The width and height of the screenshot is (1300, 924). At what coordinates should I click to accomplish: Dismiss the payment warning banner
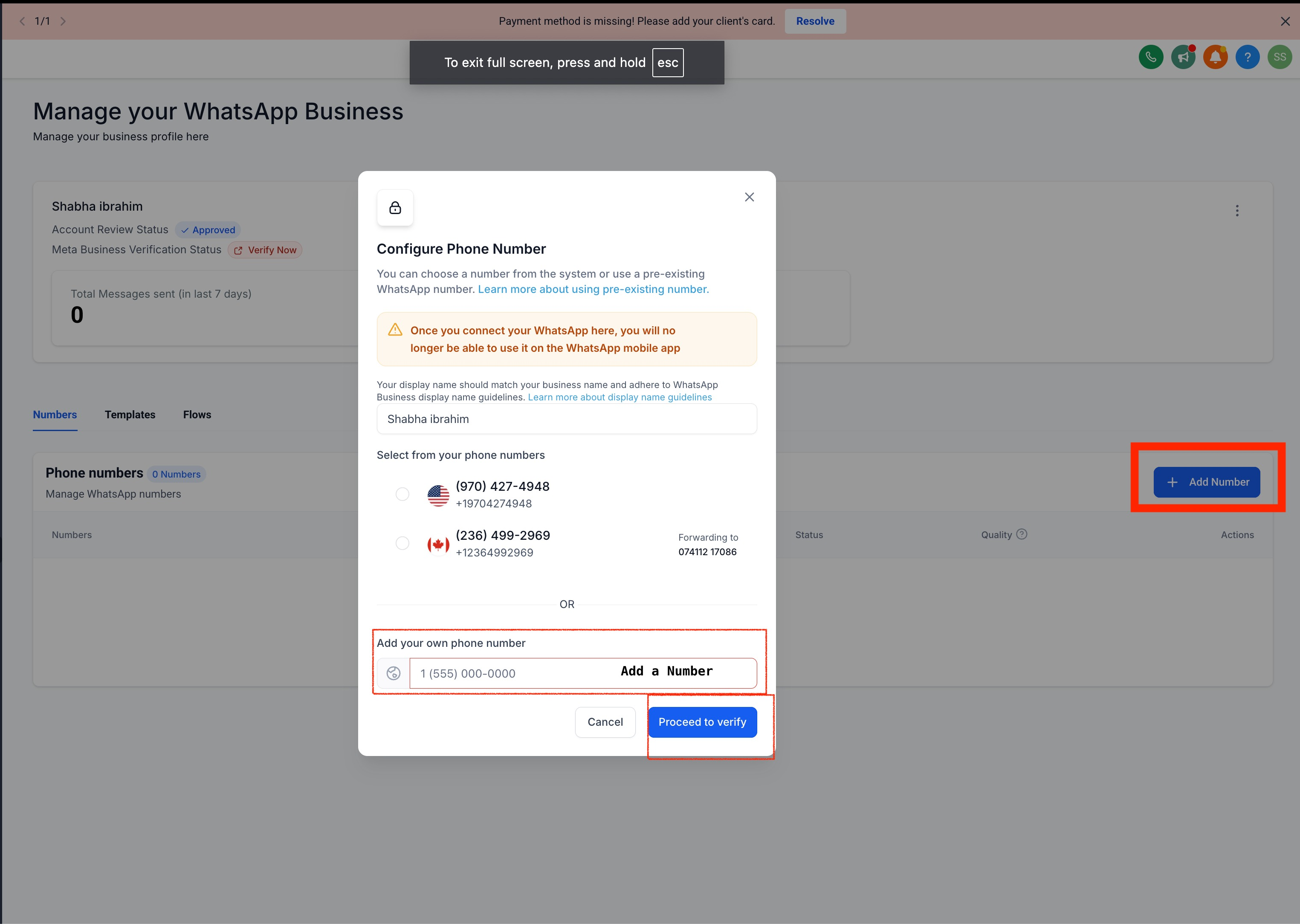[1285, 21]
